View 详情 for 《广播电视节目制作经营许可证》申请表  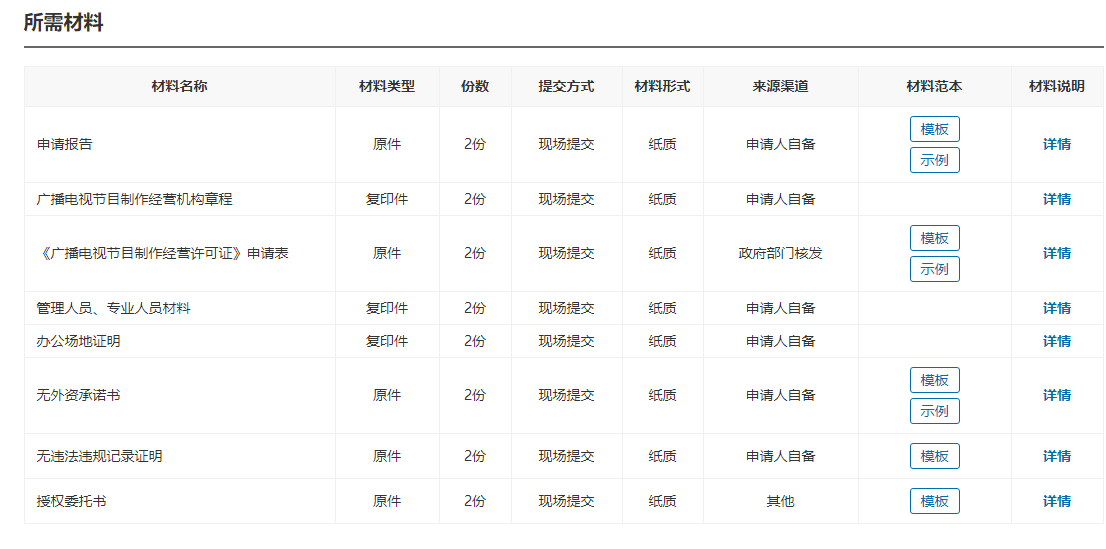tap(1056, 253)
